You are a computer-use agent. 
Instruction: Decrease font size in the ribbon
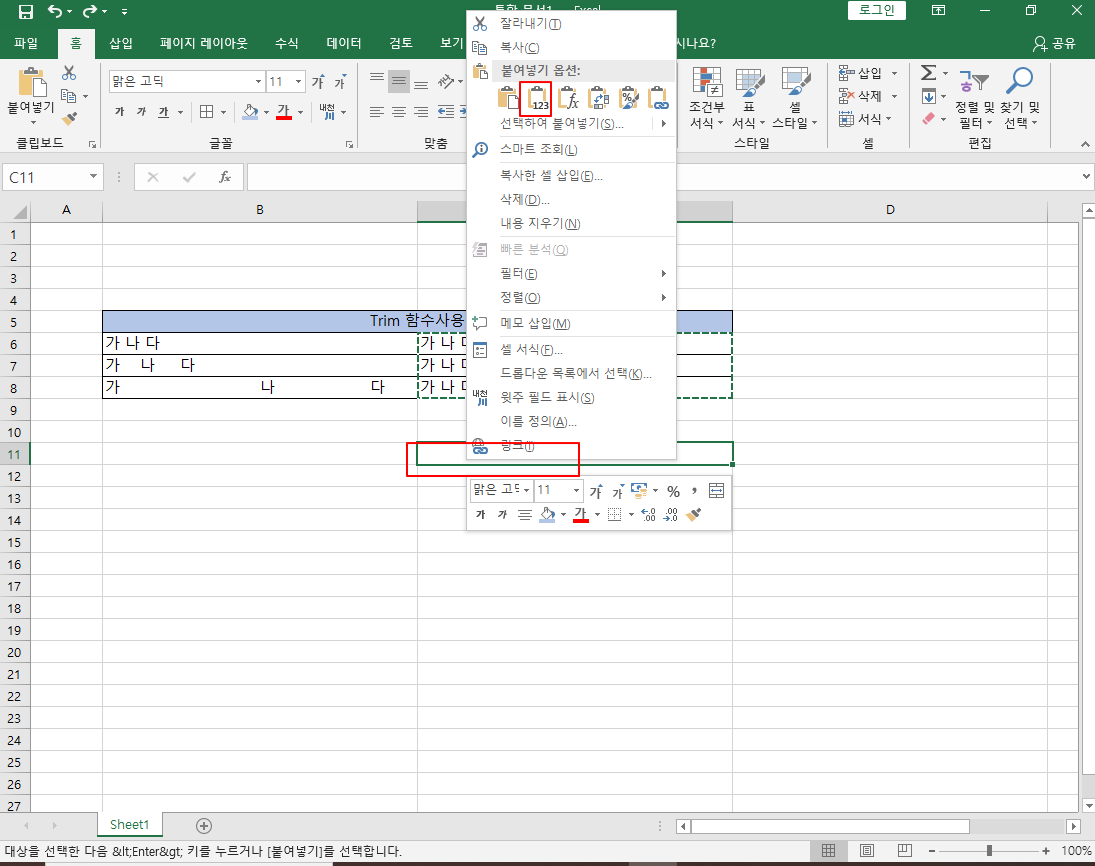[340, 82]
